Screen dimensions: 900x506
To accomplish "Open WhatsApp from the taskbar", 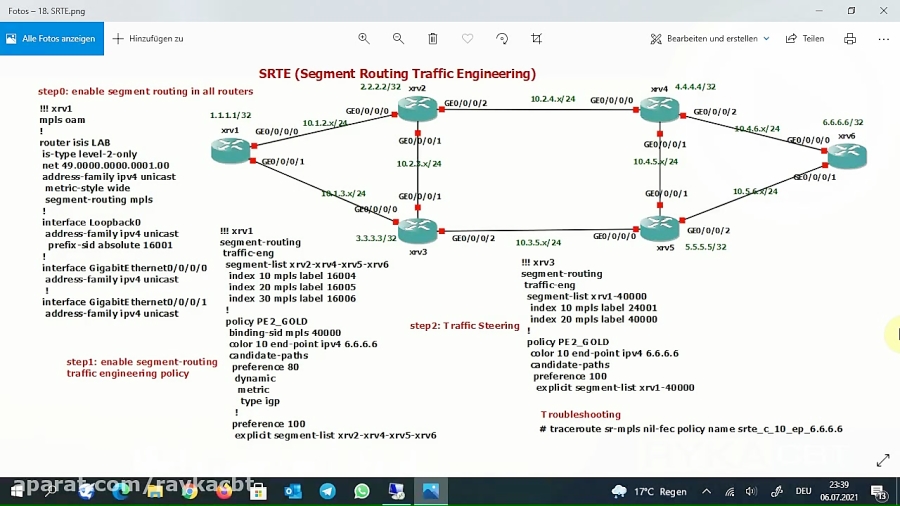I will tap(362, 491).
